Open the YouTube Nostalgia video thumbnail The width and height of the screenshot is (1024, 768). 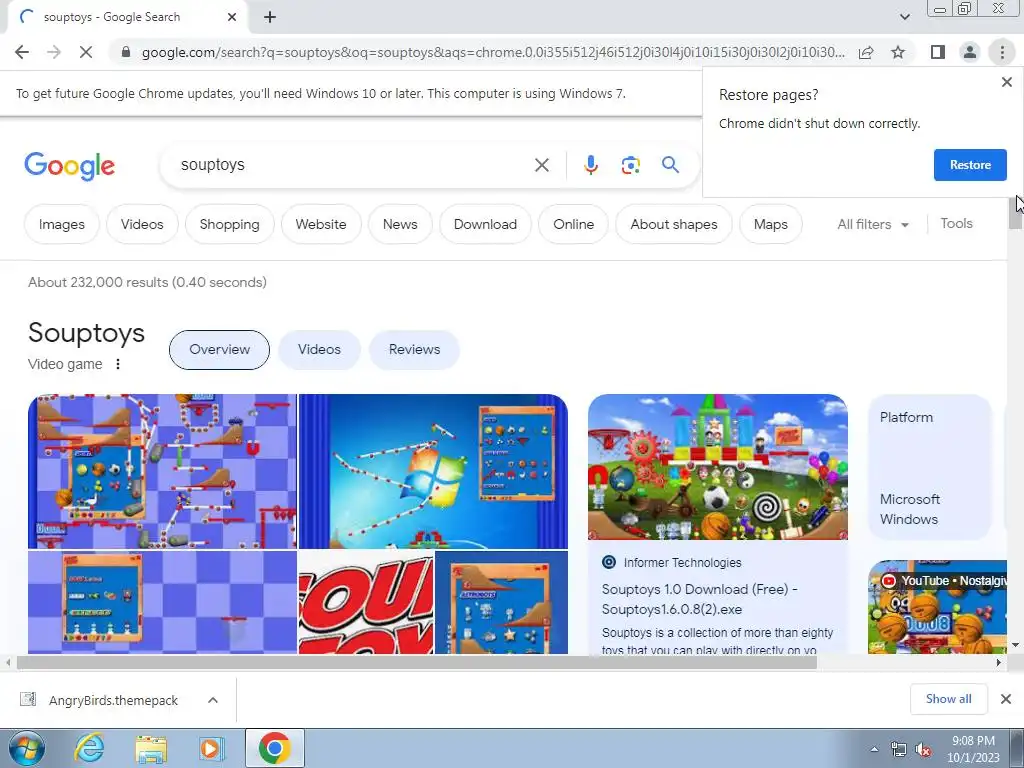937,607
